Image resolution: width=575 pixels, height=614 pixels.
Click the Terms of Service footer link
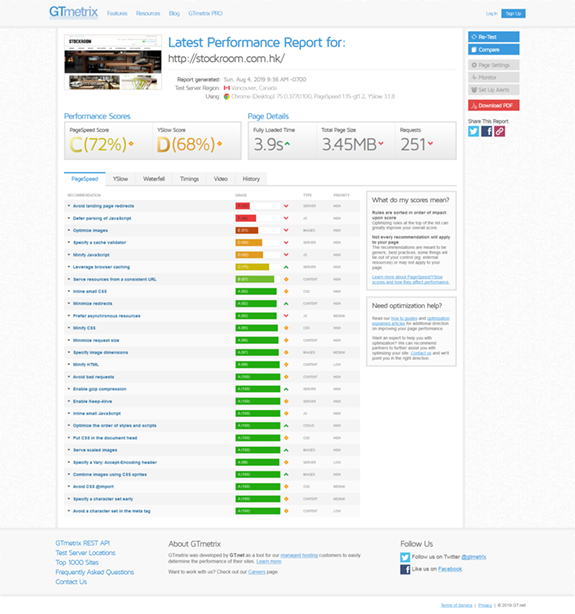tap(456, 605)
